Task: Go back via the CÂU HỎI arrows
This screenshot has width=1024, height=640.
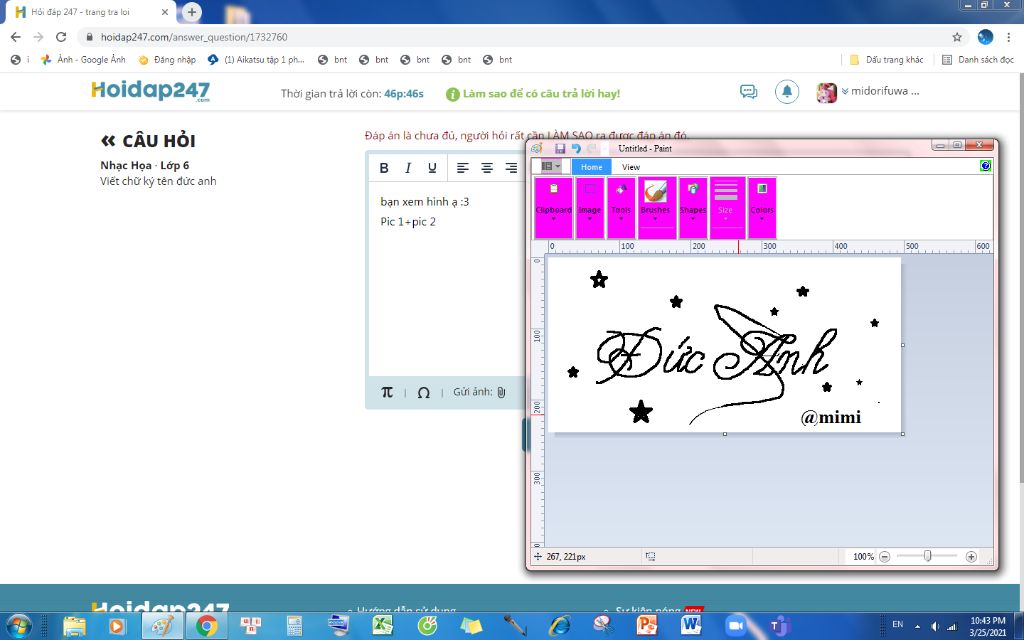Action: coord(108,140)
